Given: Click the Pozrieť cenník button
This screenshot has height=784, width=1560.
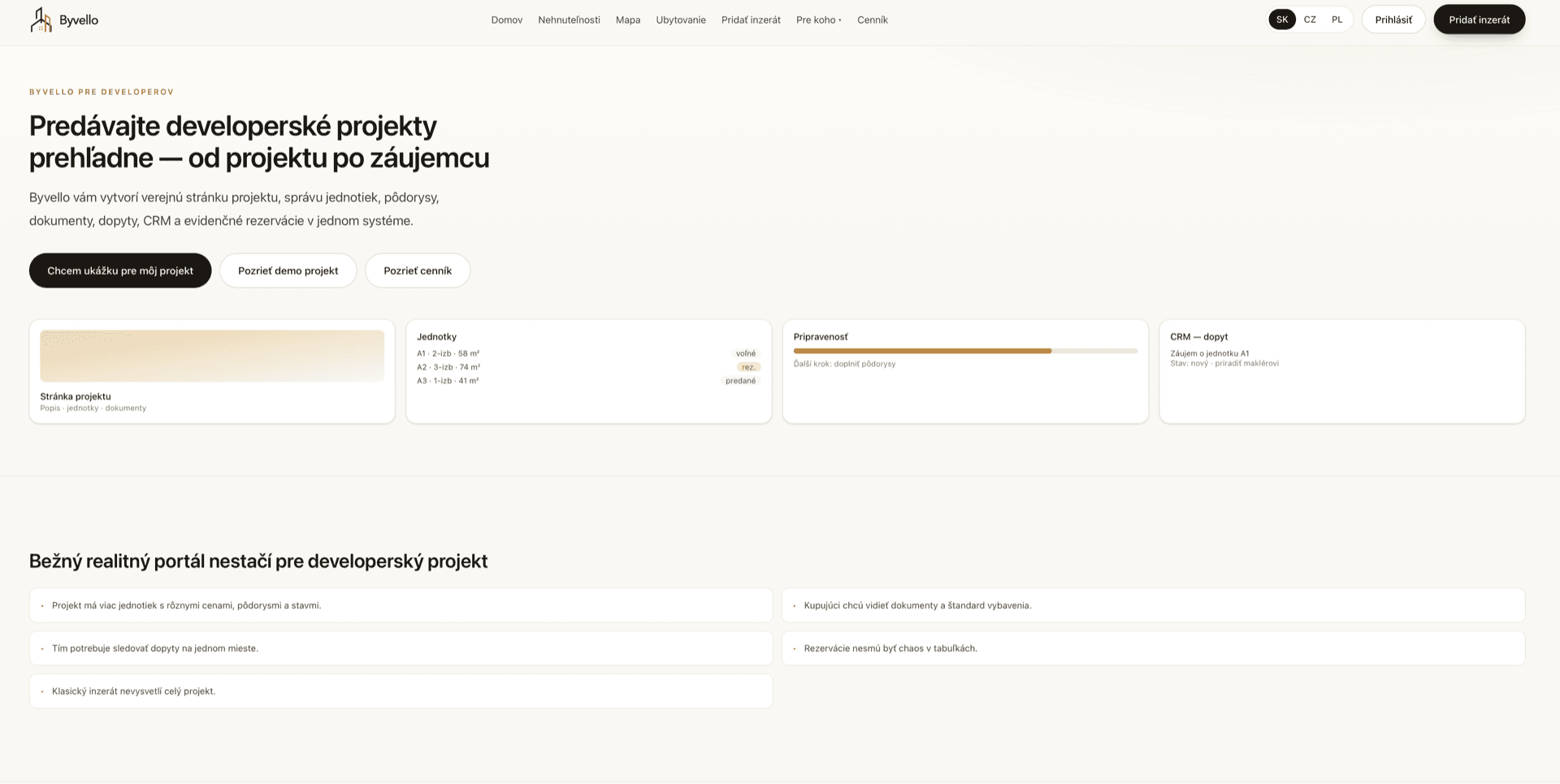Looking at the screenshot, I should click(418, 271).
